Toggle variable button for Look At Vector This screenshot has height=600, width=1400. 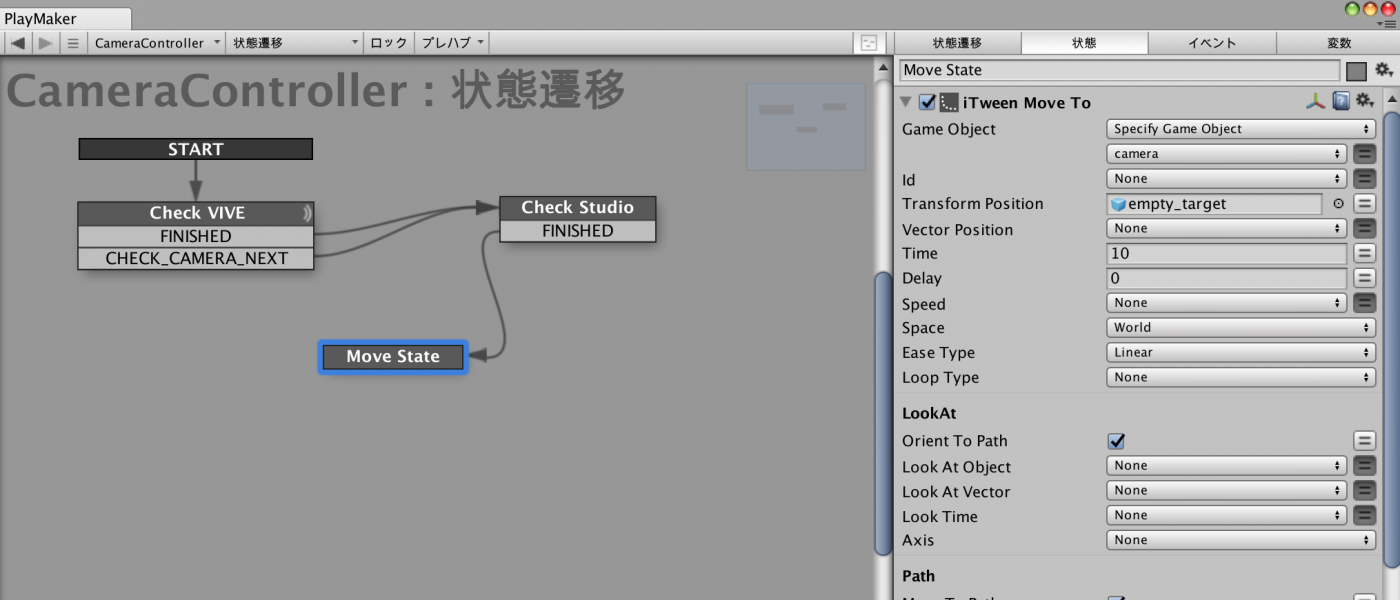[x=1364, y=491]
